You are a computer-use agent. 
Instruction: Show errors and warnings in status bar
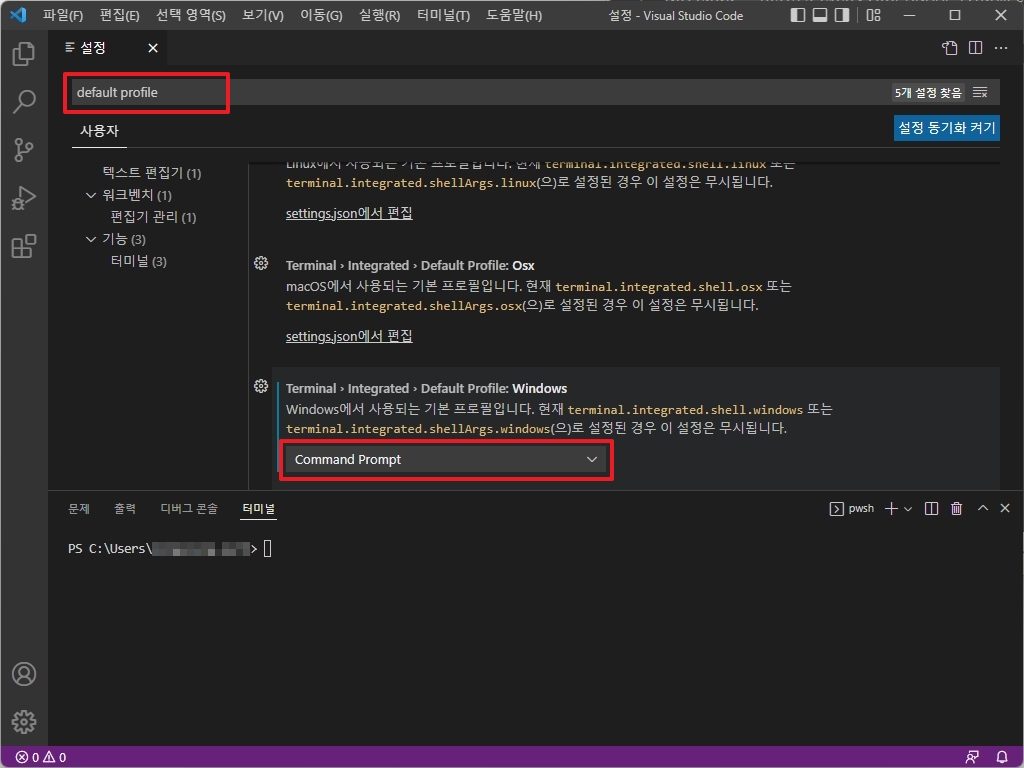[x=40, y=757]
